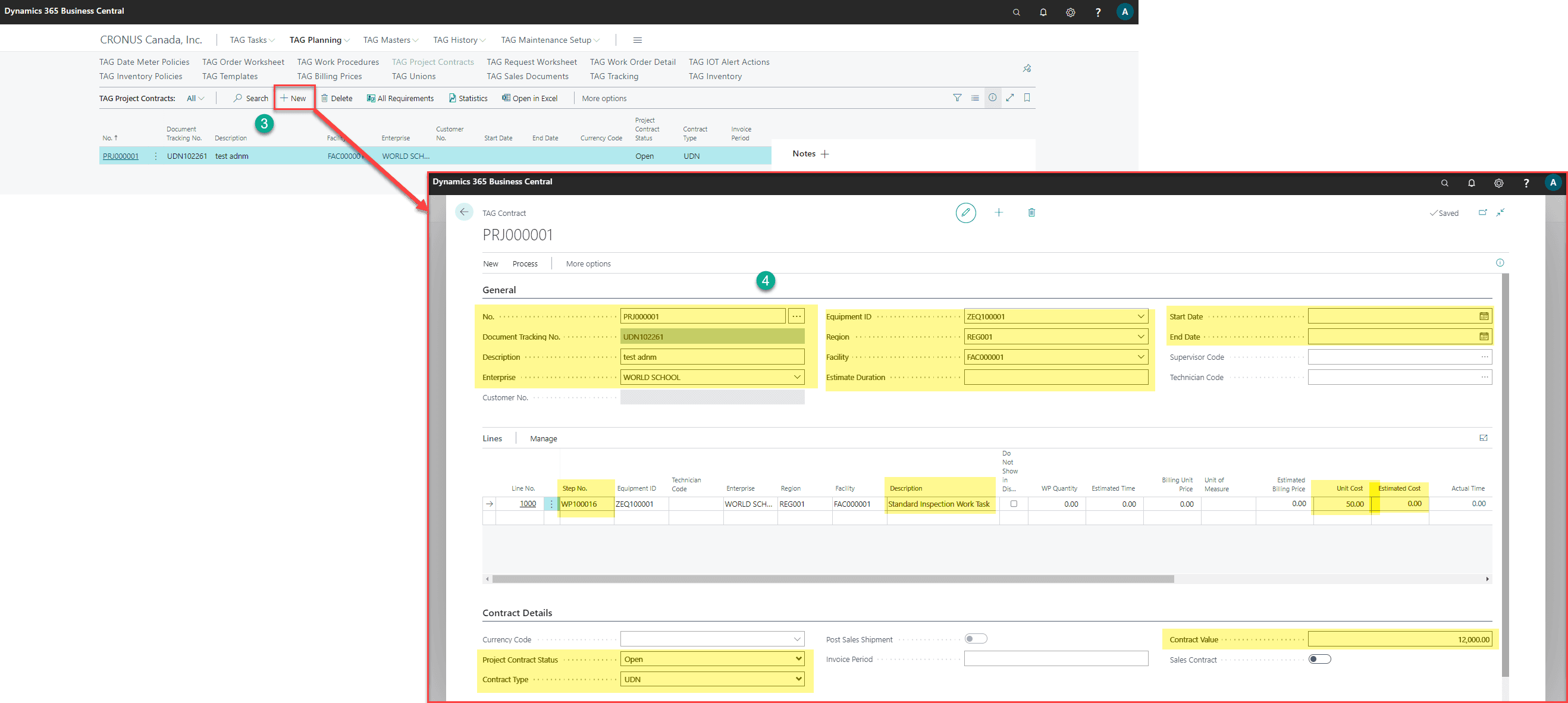This screenshot has height=703, width=1568.
Task: Tick Do Not Show in Display checkbox
Action: (1014, 504)
